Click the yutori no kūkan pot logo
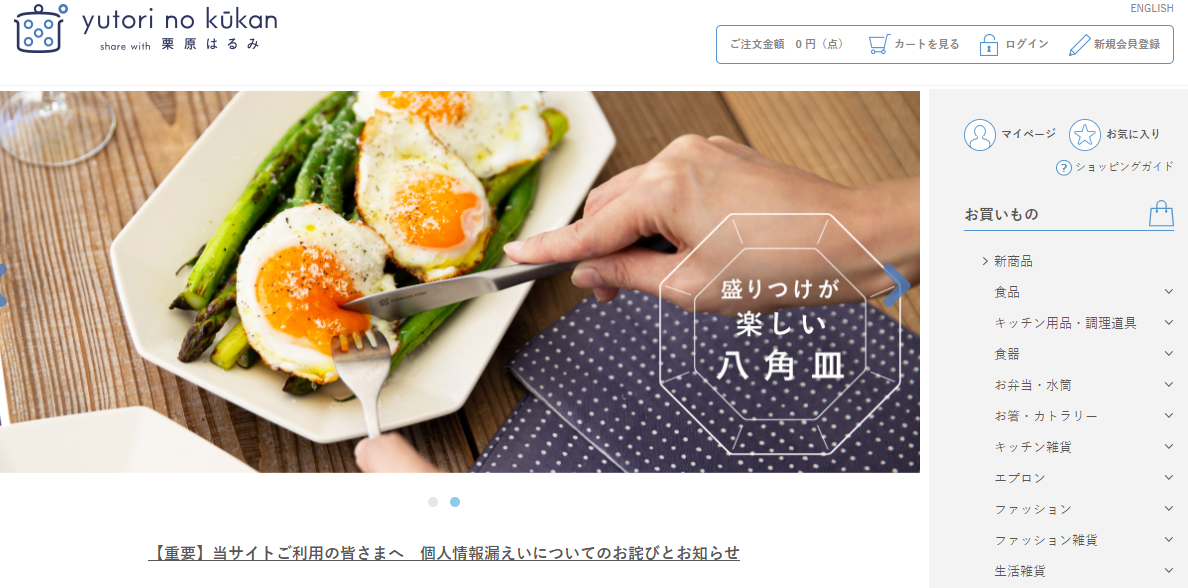Image resolution: width=1188 pixels, height=588 pixels. pyautogui.click(x=41, y=28)
